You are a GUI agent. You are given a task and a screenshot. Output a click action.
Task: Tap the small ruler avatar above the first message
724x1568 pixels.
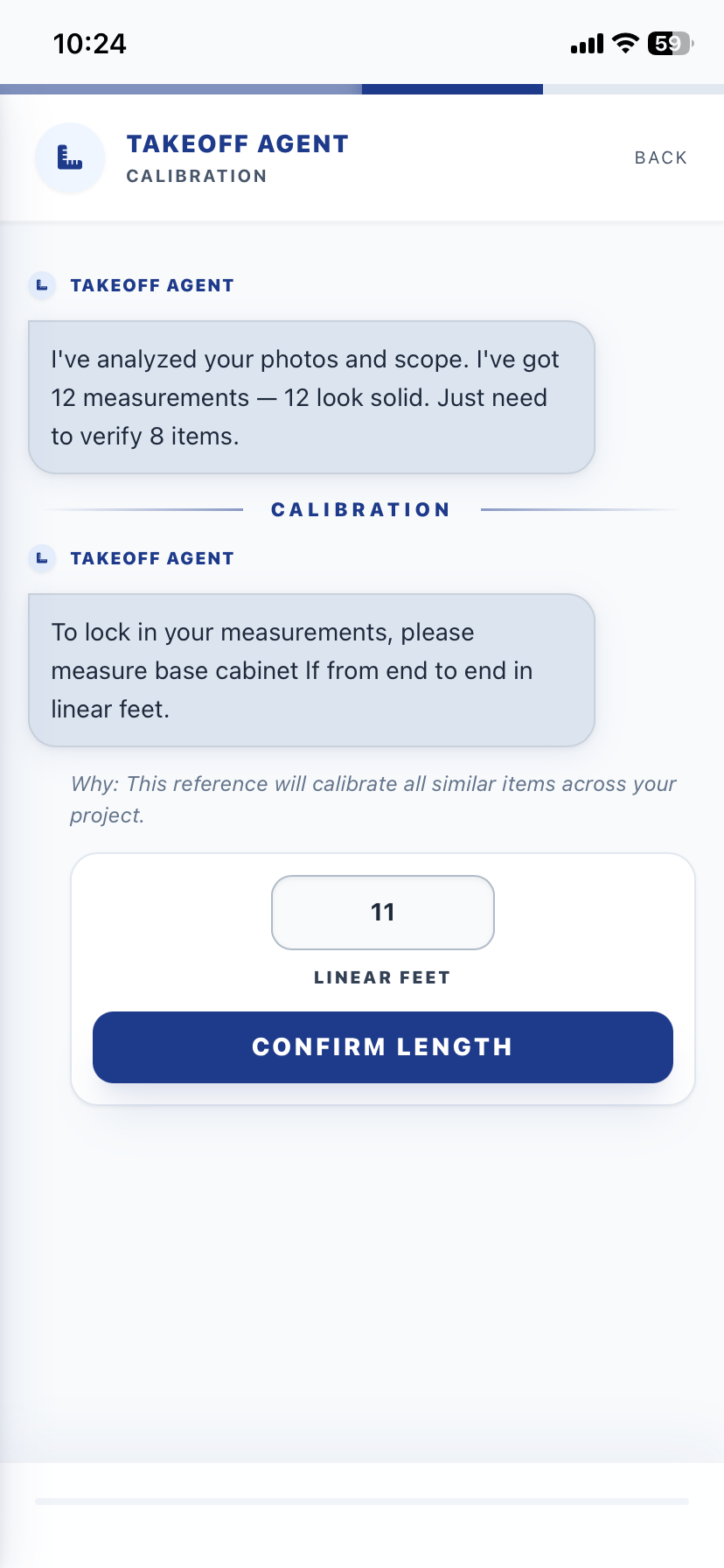coord(42,286)
